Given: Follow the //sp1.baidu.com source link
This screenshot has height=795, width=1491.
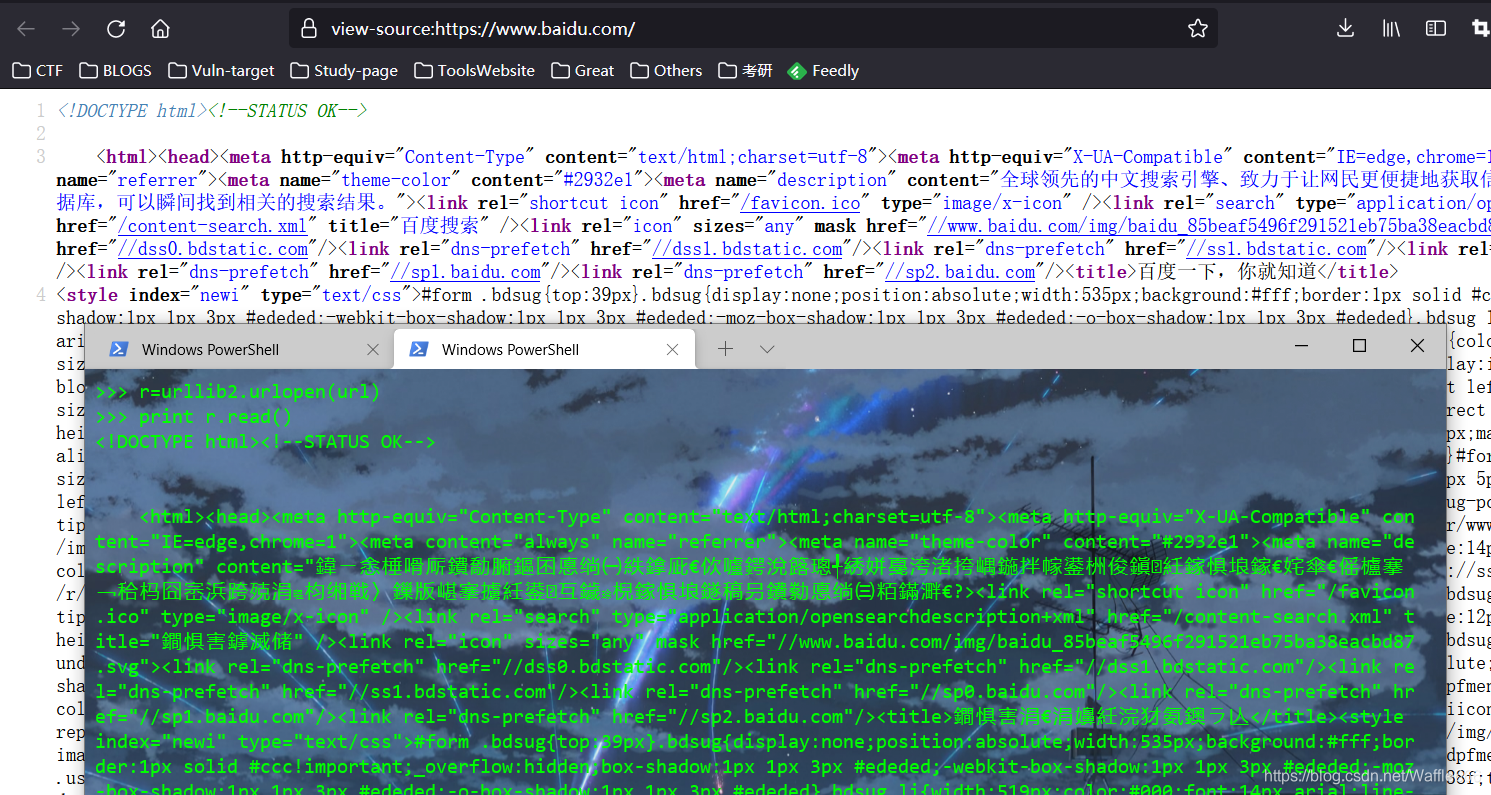Looking at the screenshot, I should coord(465,272).
